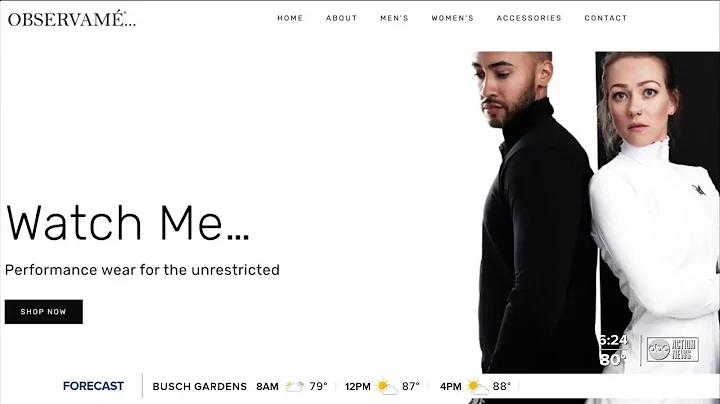
Task: Open the ACCESSORIES menu item
Action: click(x=529, y=18)
